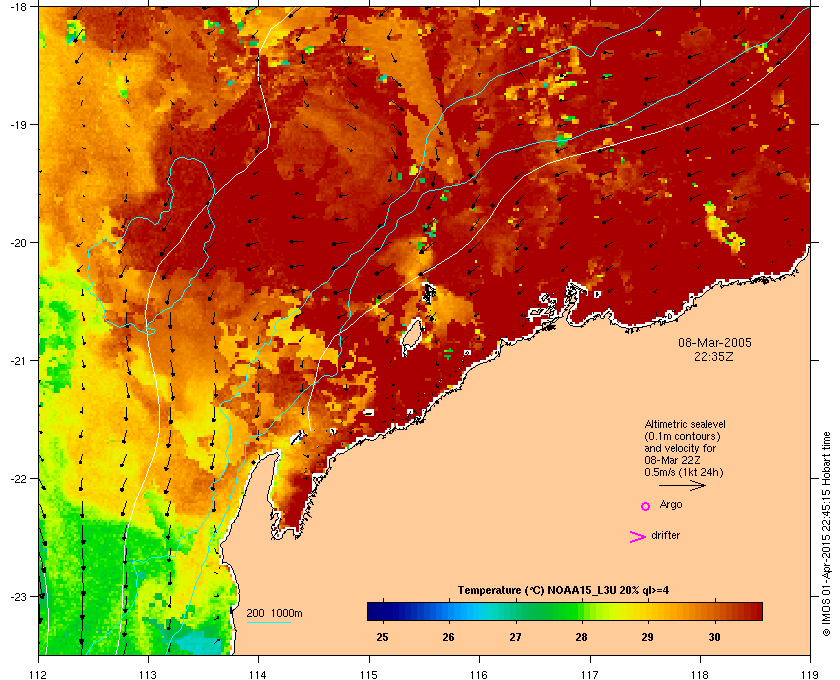Click longitude axis label 115
The image size is (840, 680).
(369, 675)
